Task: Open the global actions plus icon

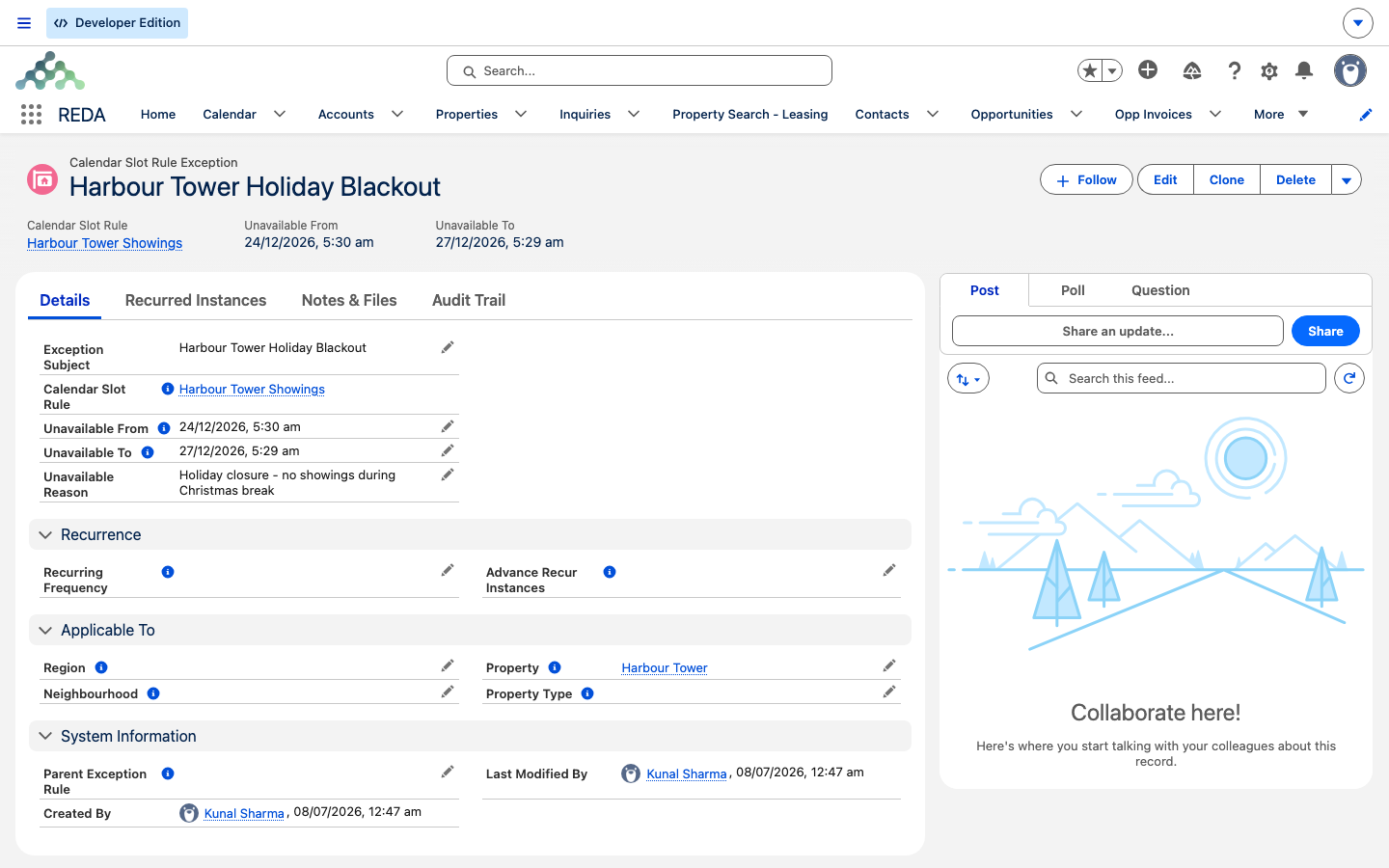Action: click(x=1148, y=69)
